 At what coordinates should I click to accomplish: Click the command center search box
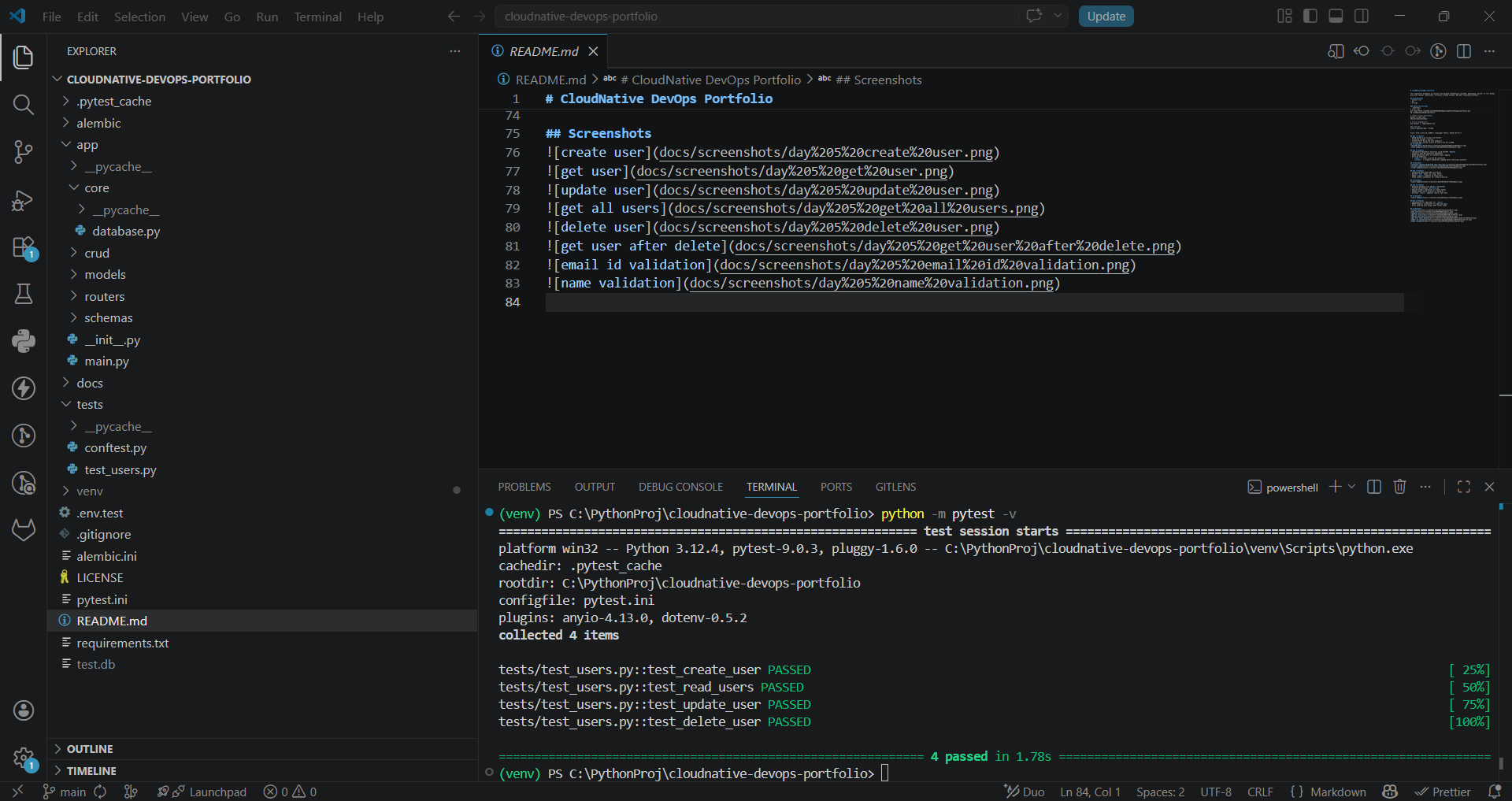(756, 16)
